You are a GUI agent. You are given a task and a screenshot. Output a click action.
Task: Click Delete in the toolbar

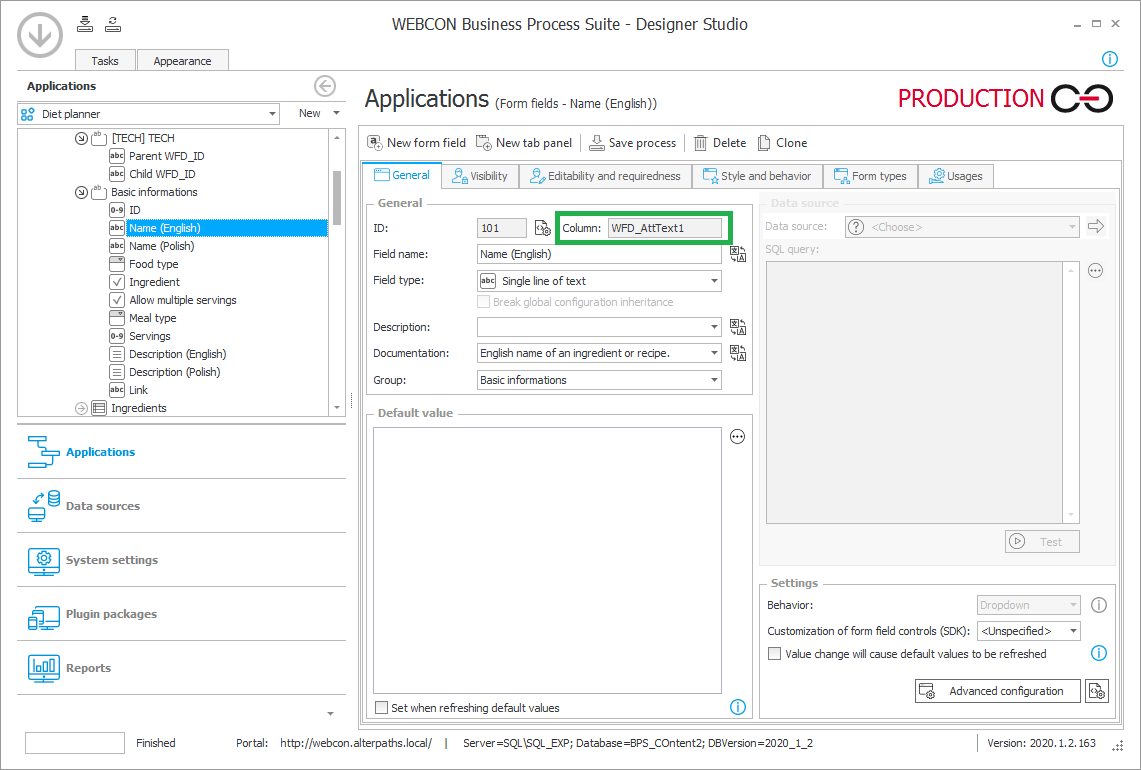[720, 143]
